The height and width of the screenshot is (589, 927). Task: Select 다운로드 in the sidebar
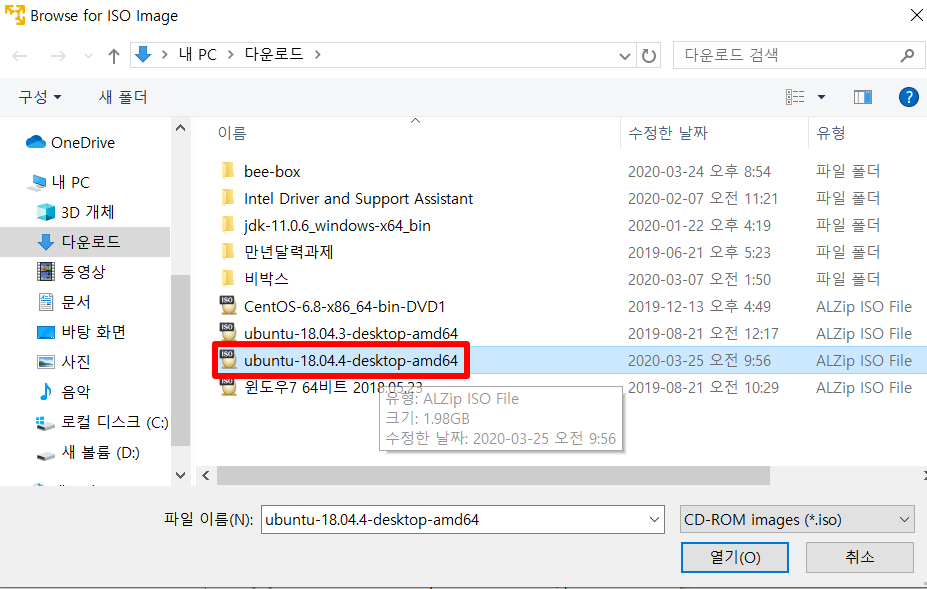[85, 242]
